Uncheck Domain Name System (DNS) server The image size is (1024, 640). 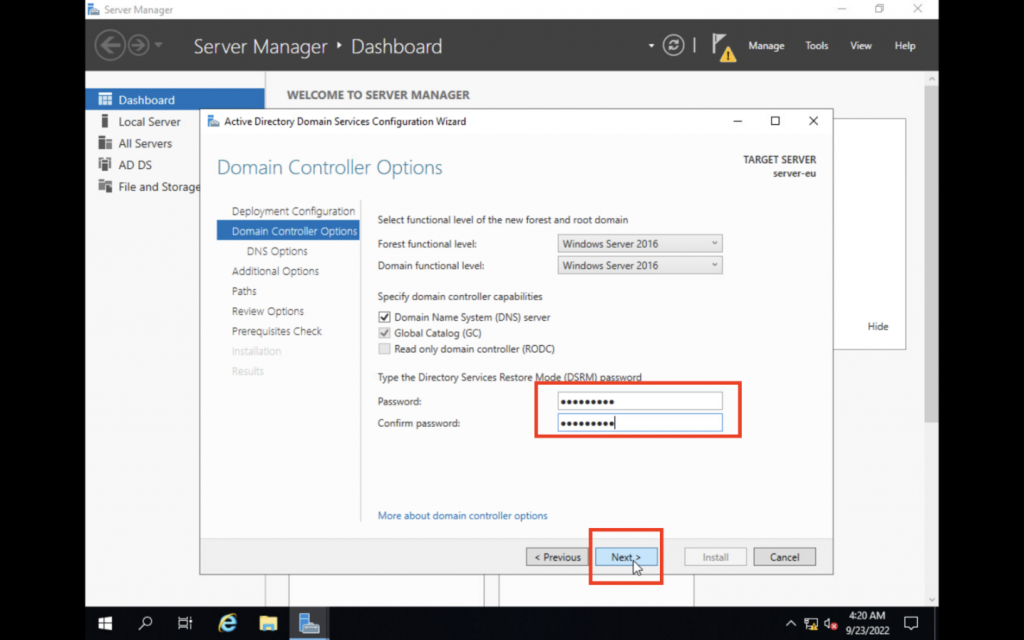384,317
